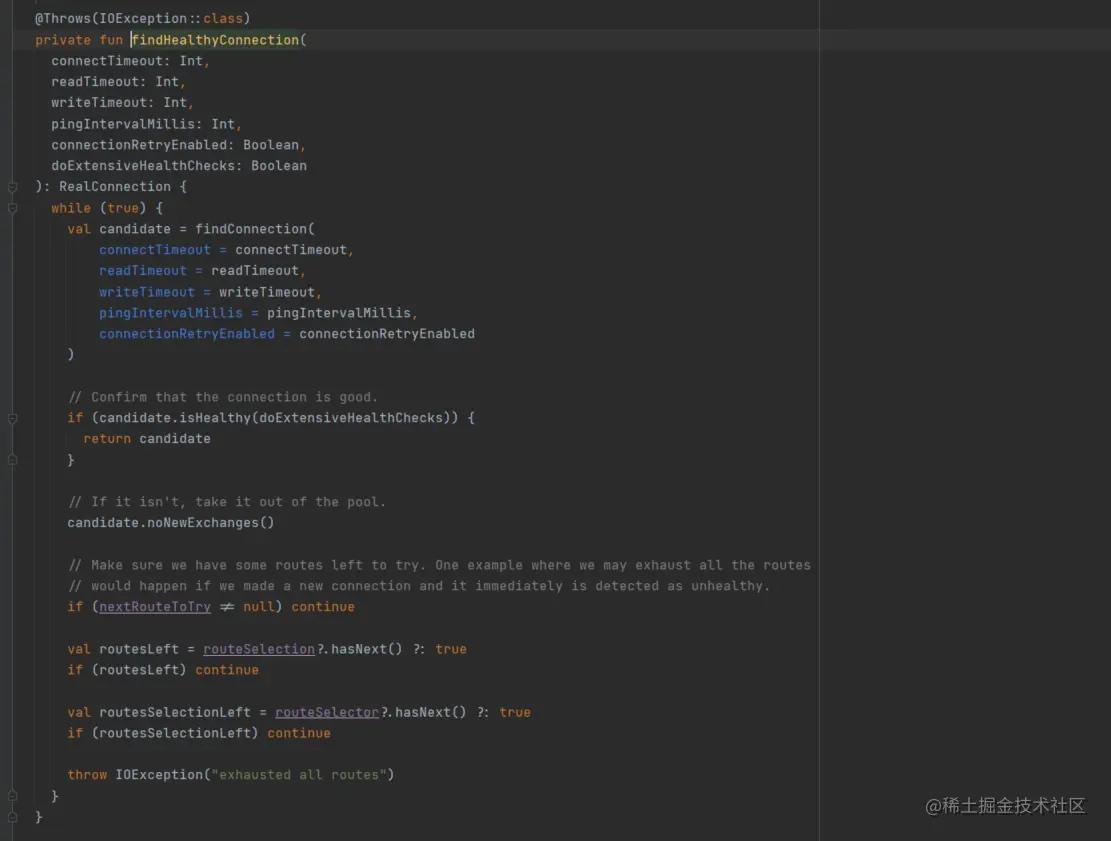Click parameter 'readTimeout: Int,'
This screenshot has height=841, width=1111.
[x=118, y=81]
